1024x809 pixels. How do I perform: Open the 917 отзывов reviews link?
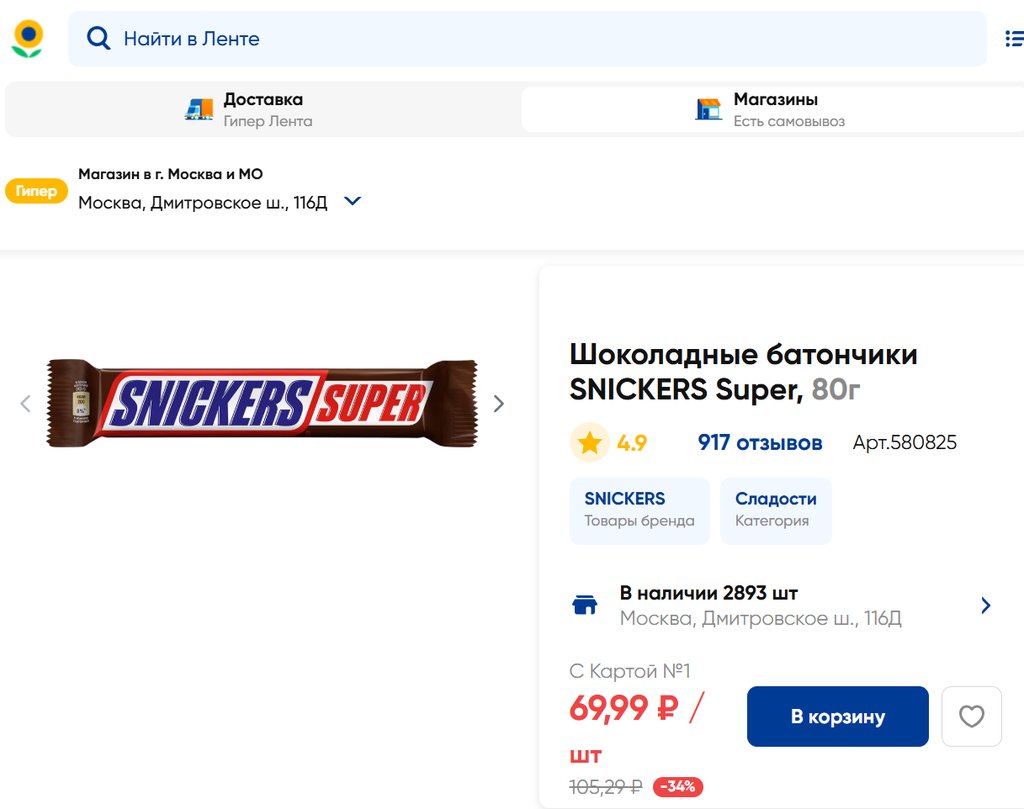pos(760,443)
